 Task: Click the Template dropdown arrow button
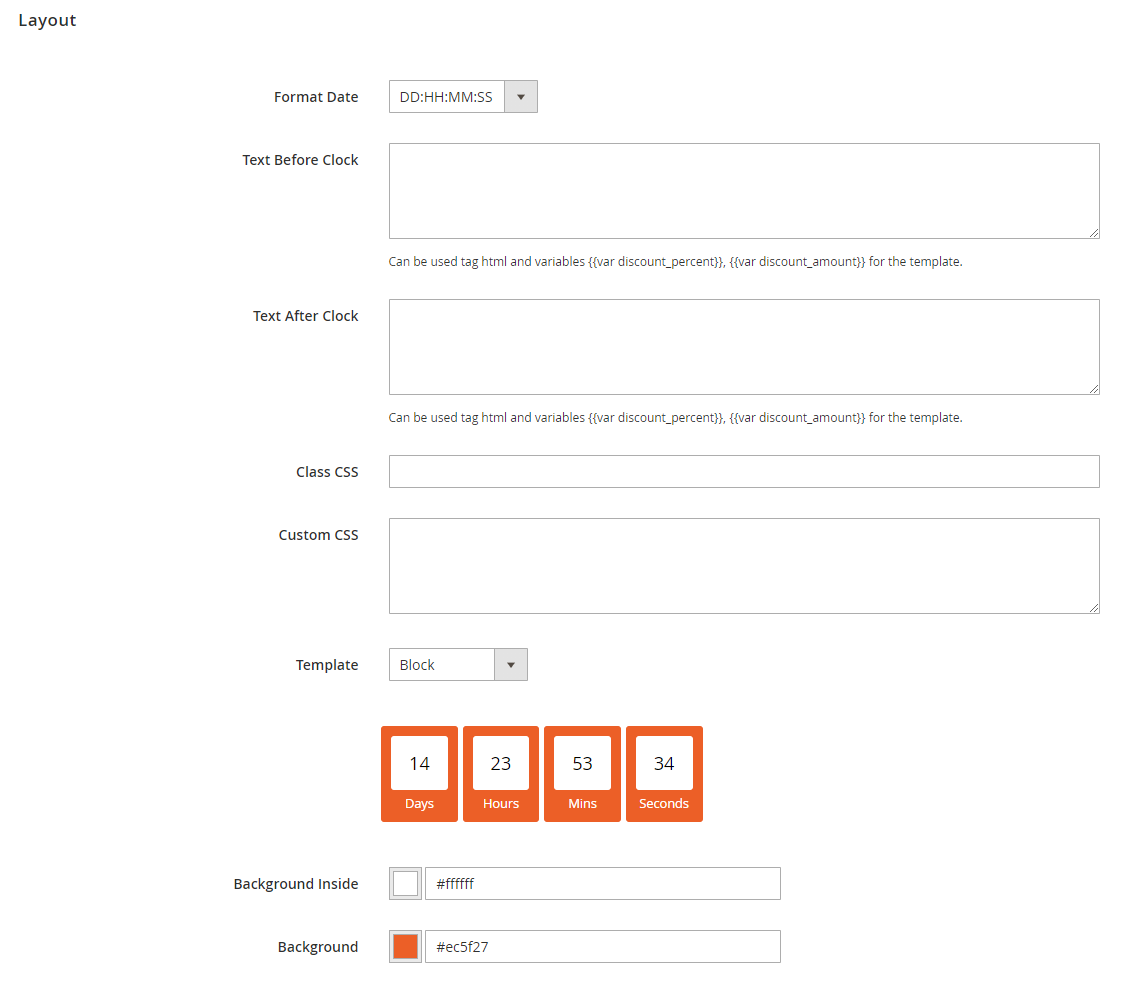point(511,664)
